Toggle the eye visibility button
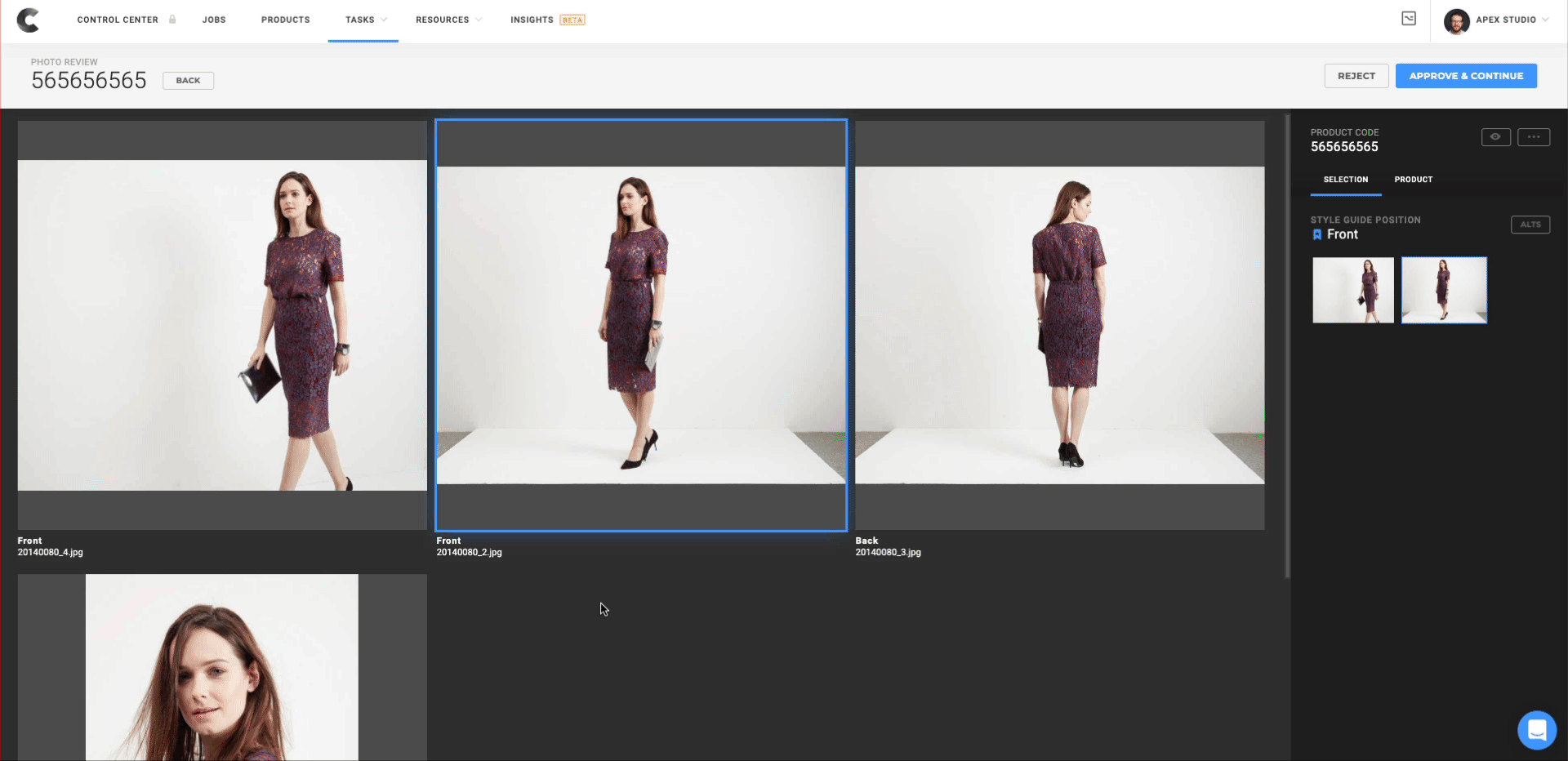Image resolution: width=1568 pixels, height=761 pixels. (1495, 137)
